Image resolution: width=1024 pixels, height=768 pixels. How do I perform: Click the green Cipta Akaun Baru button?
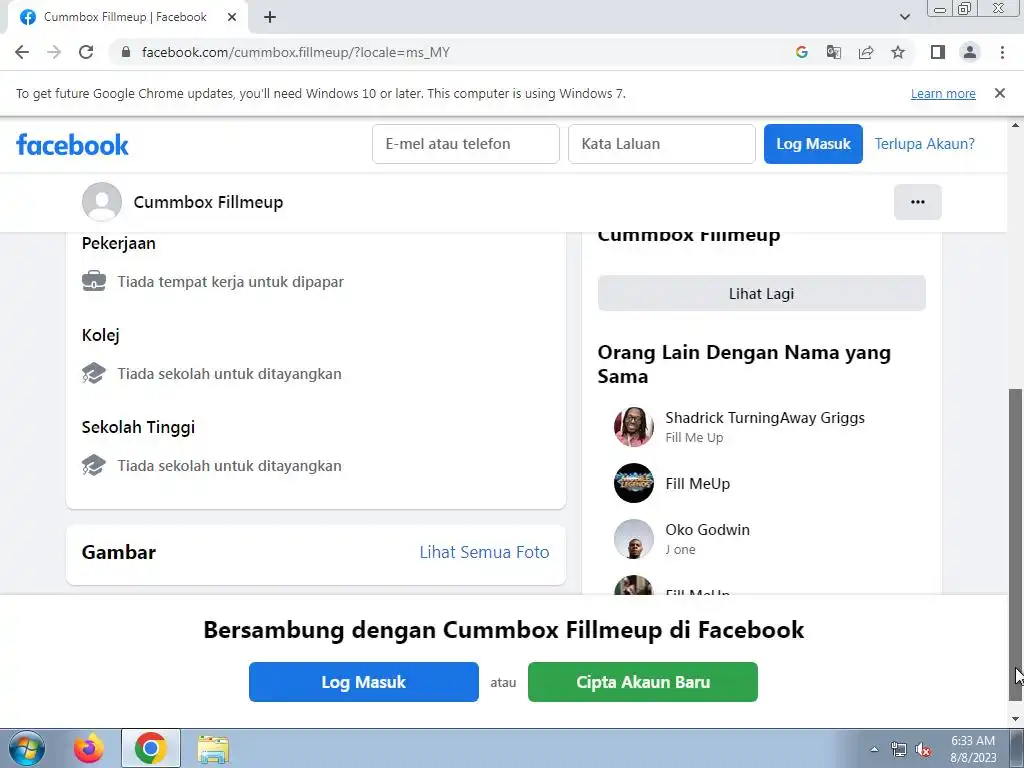click(643, 682)
